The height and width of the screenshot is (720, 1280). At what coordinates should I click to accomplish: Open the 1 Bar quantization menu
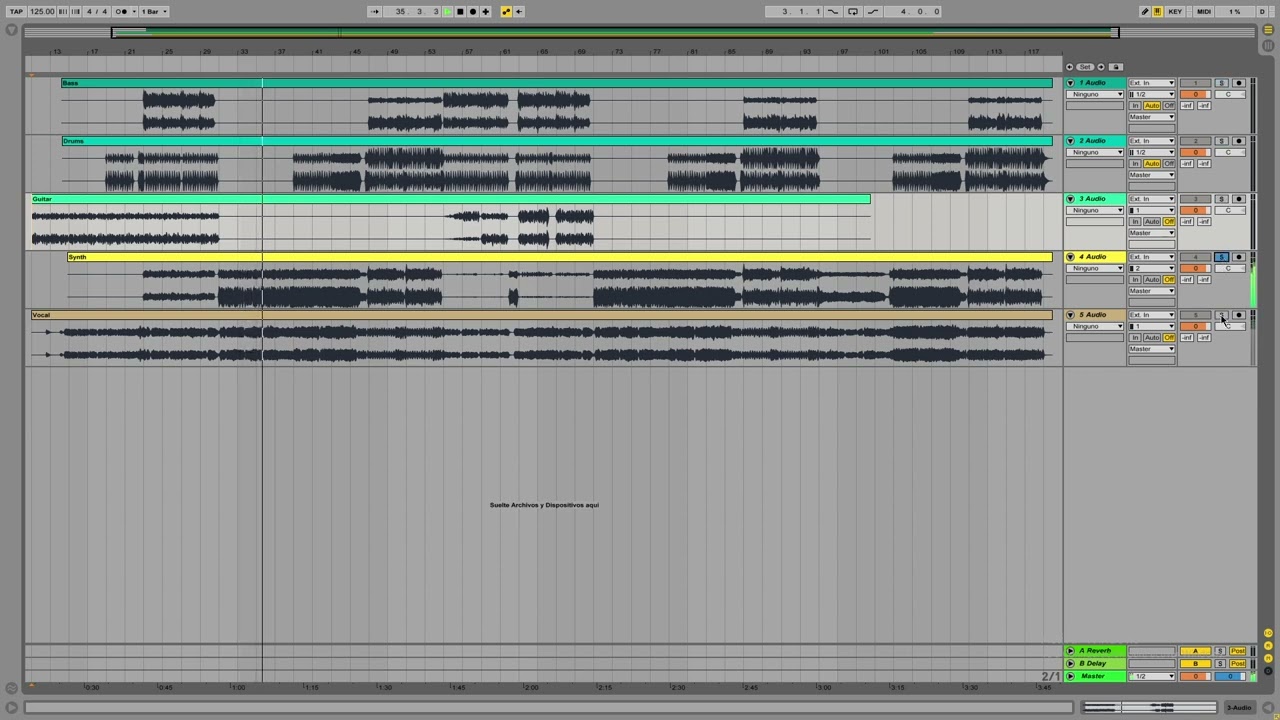click(153, 11)
